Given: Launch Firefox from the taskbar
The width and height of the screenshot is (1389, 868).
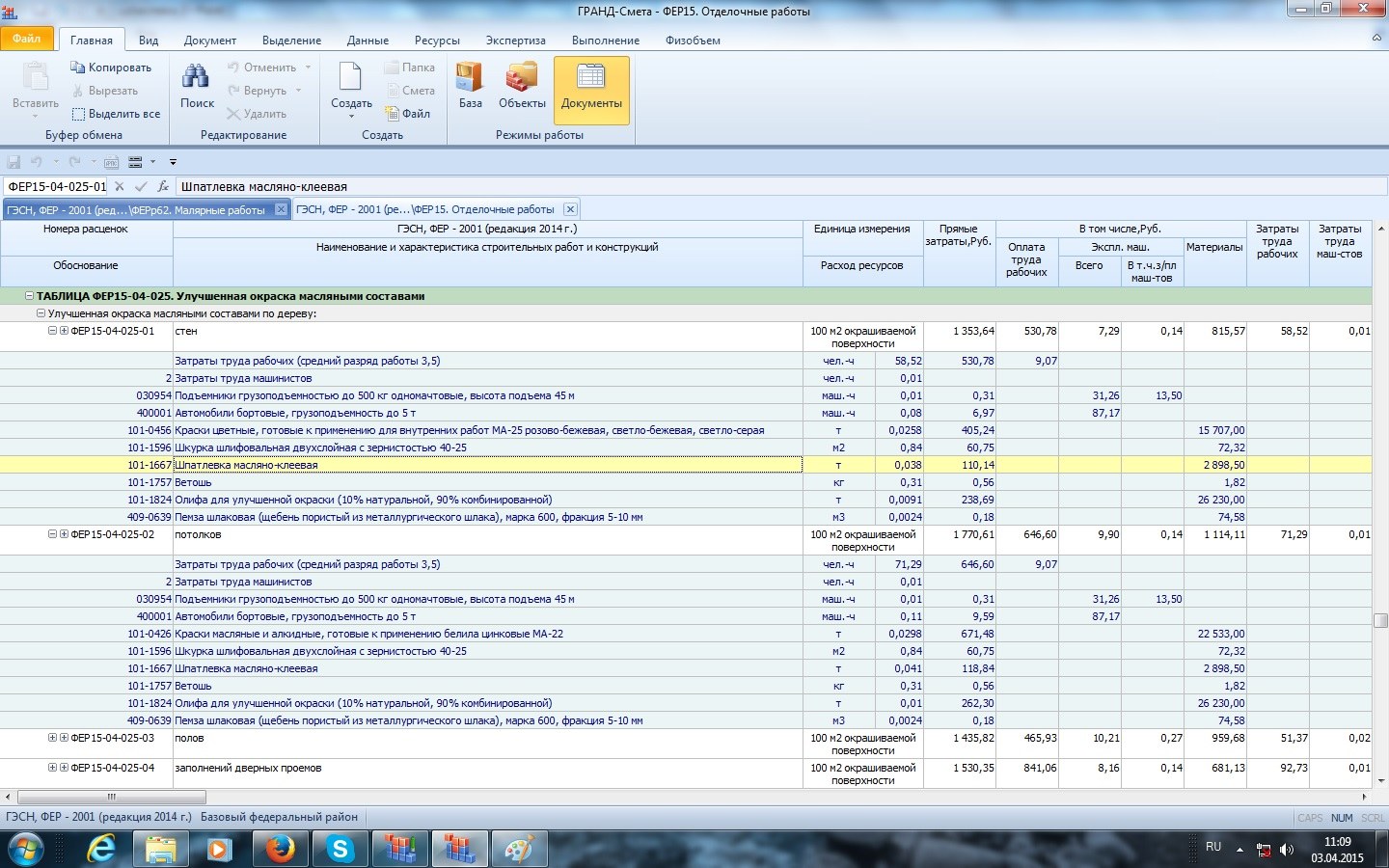Looking at the screenshot, I should [280, 849].
